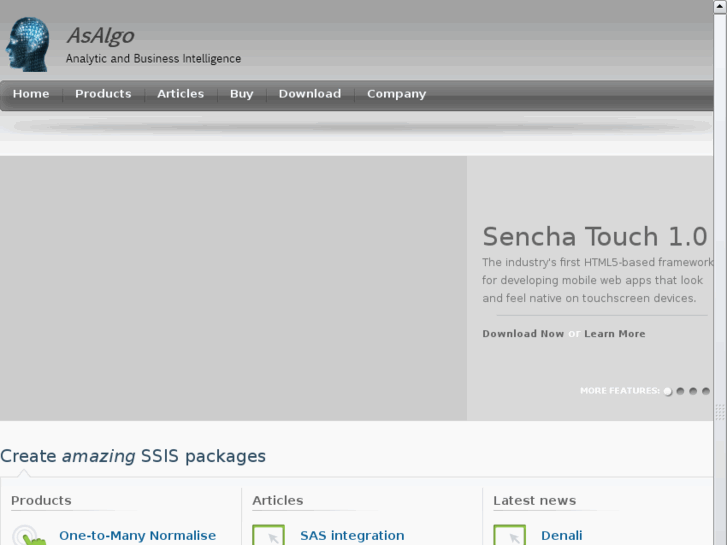Select the first slide indicator dot
The width and height of the screenshot is (727, 545).
(668, 391)
